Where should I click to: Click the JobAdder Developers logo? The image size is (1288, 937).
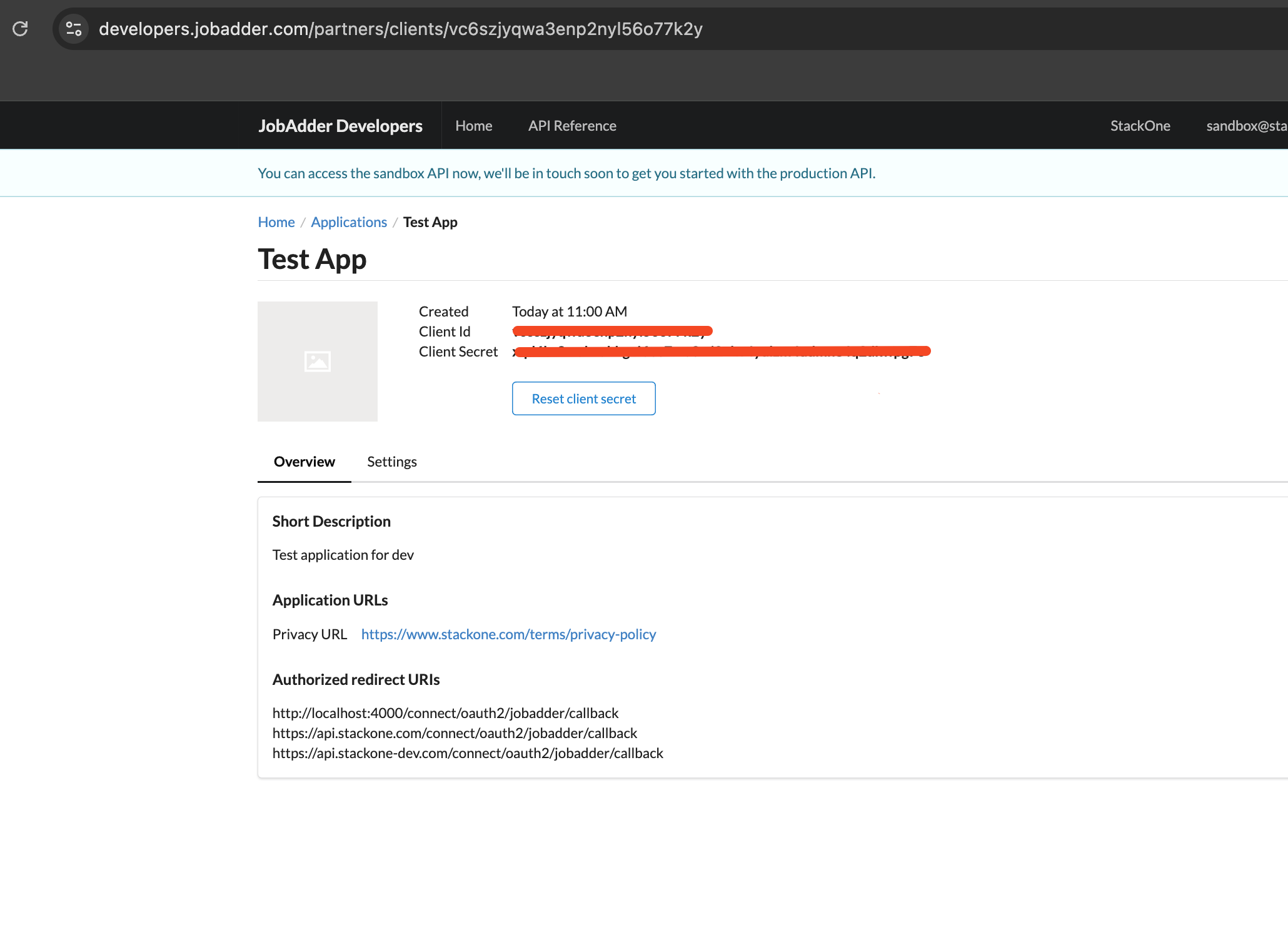coord(340,125)
